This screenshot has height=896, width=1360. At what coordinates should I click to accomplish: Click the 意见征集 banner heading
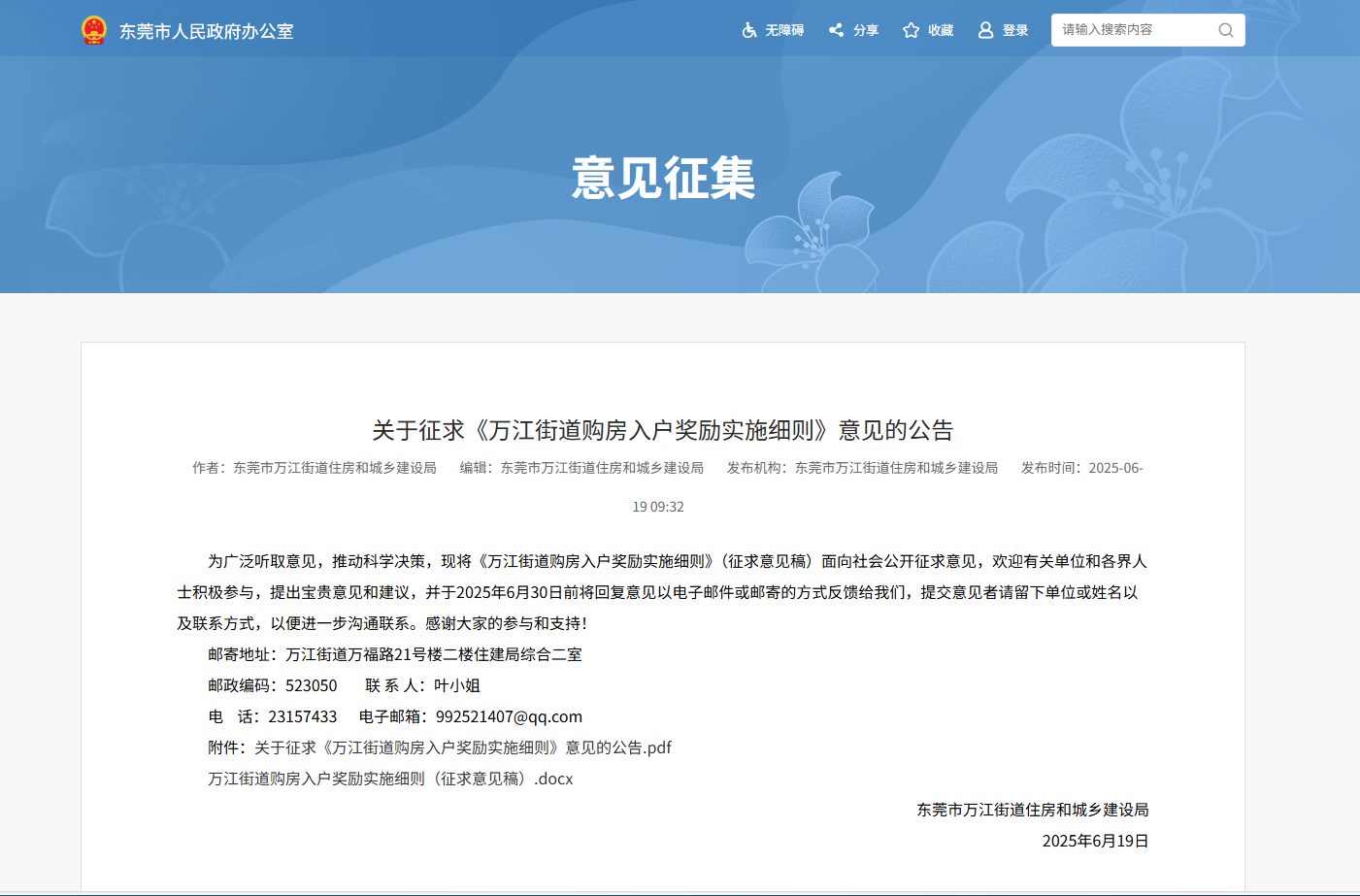pyautogui.click(x=663, y=179)
